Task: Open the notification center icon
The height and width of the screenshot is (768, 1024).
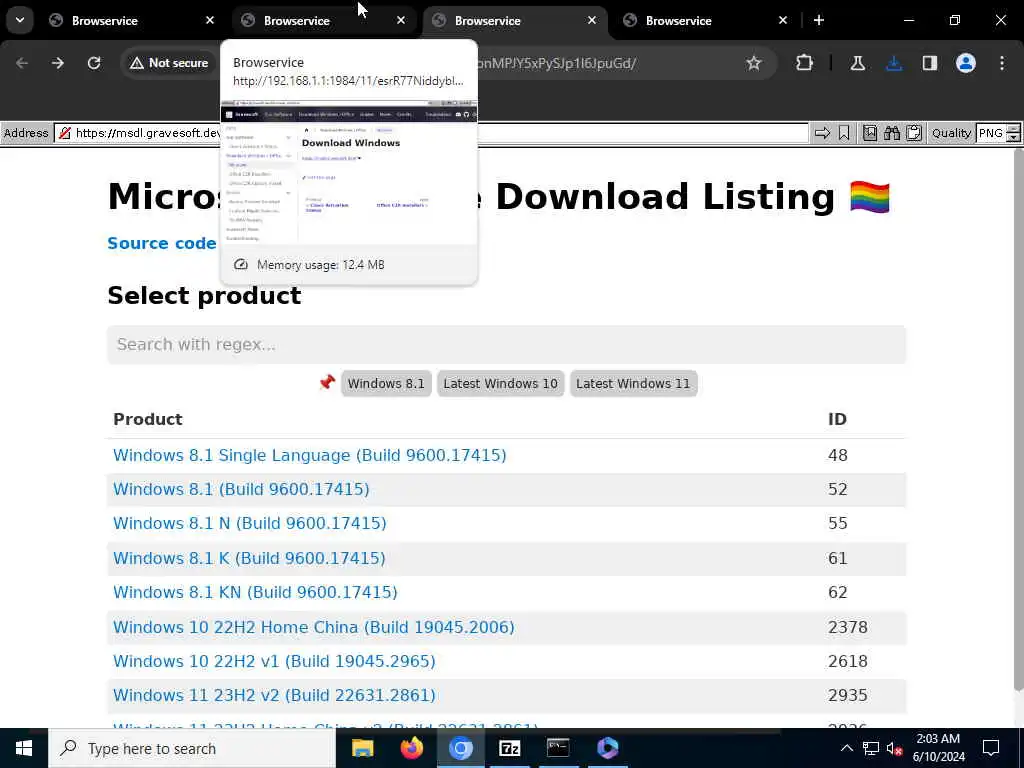Action: 991,748
